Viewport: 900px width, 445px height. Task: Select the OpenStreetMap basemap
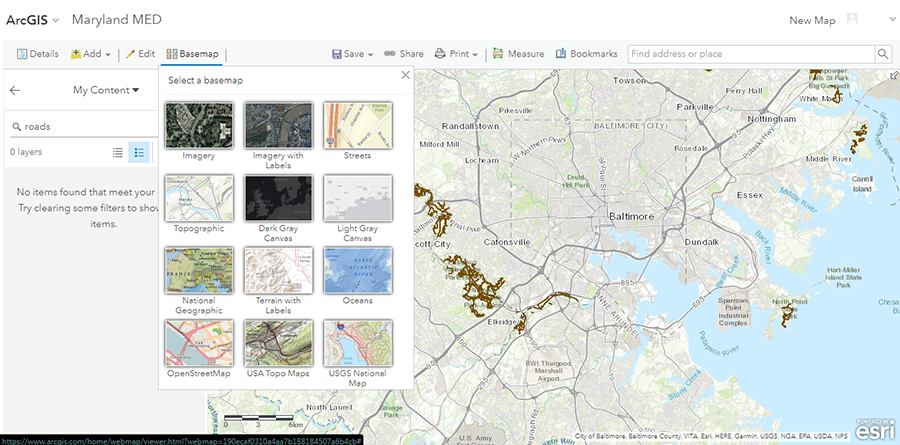pyautogui.click(x=199, y=343)
